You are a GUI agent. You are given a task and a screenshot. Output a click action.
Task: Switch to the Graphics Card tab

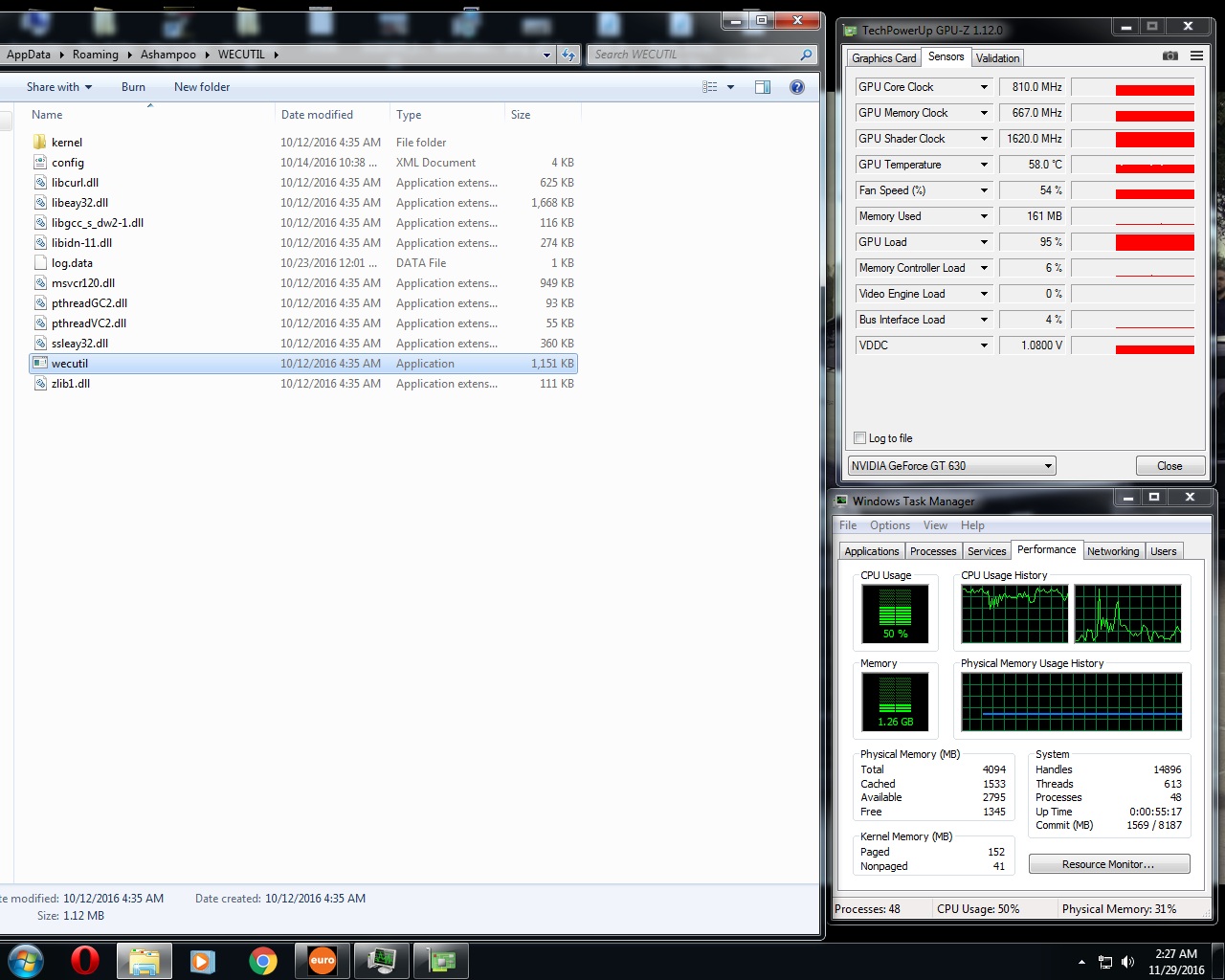tap(883, 58)
